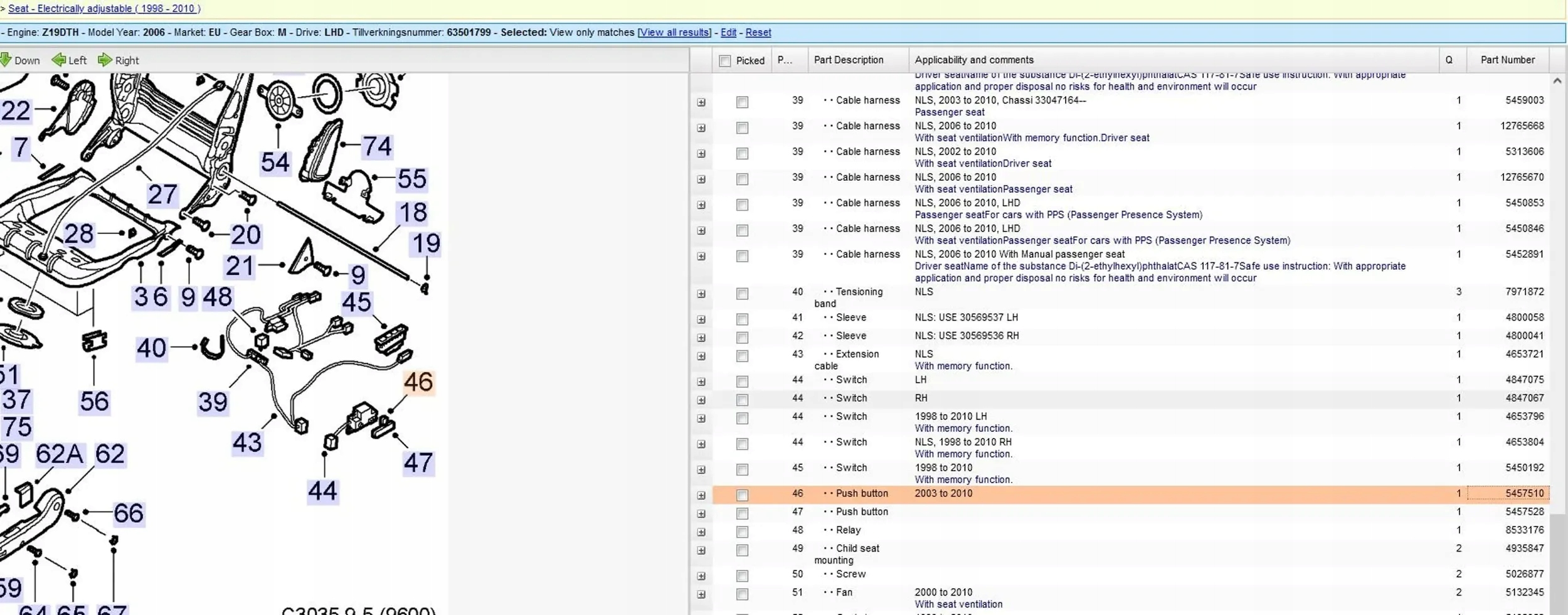Viewport: 1568px width, 615px height.
Task: Select diagram callout number 20
Action: (245, 235)
